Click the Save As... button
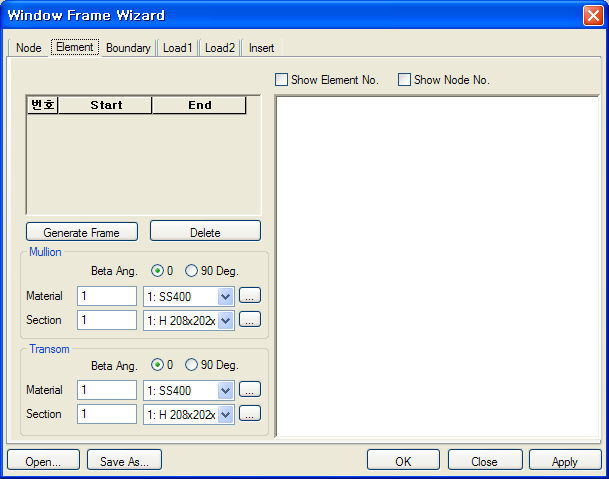The image size is (609, 479). [x=124, y=461]
